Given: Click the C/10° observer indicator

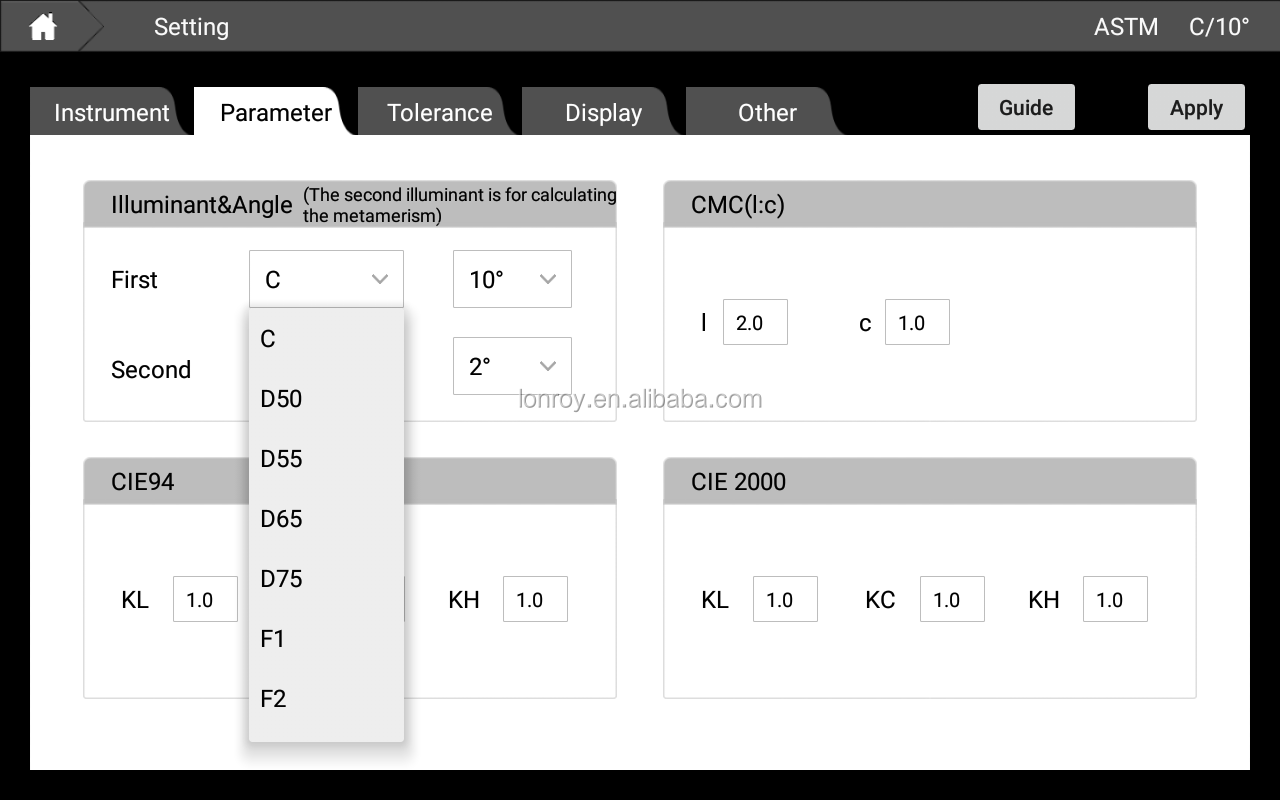Looking at the screenshot, I should click(x=1218, y=27).
